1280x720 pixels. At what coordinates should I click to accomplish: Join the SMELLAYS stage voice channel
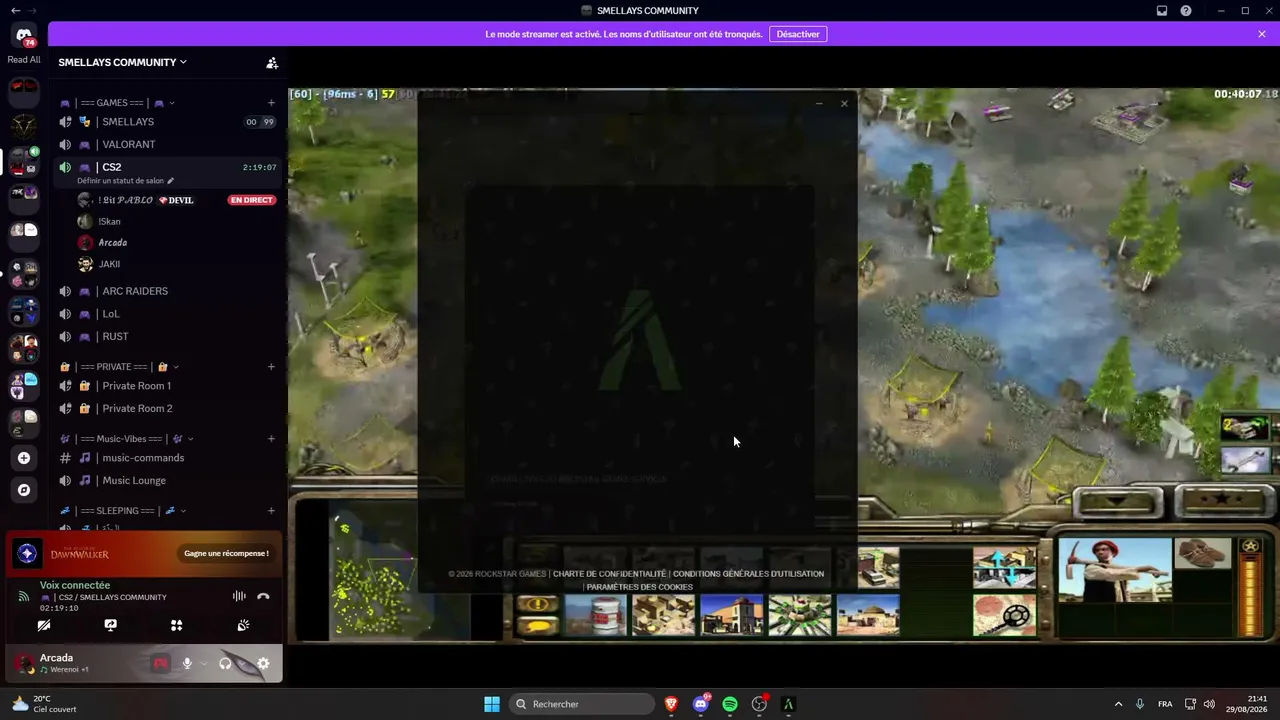click(x=168, y=122)
